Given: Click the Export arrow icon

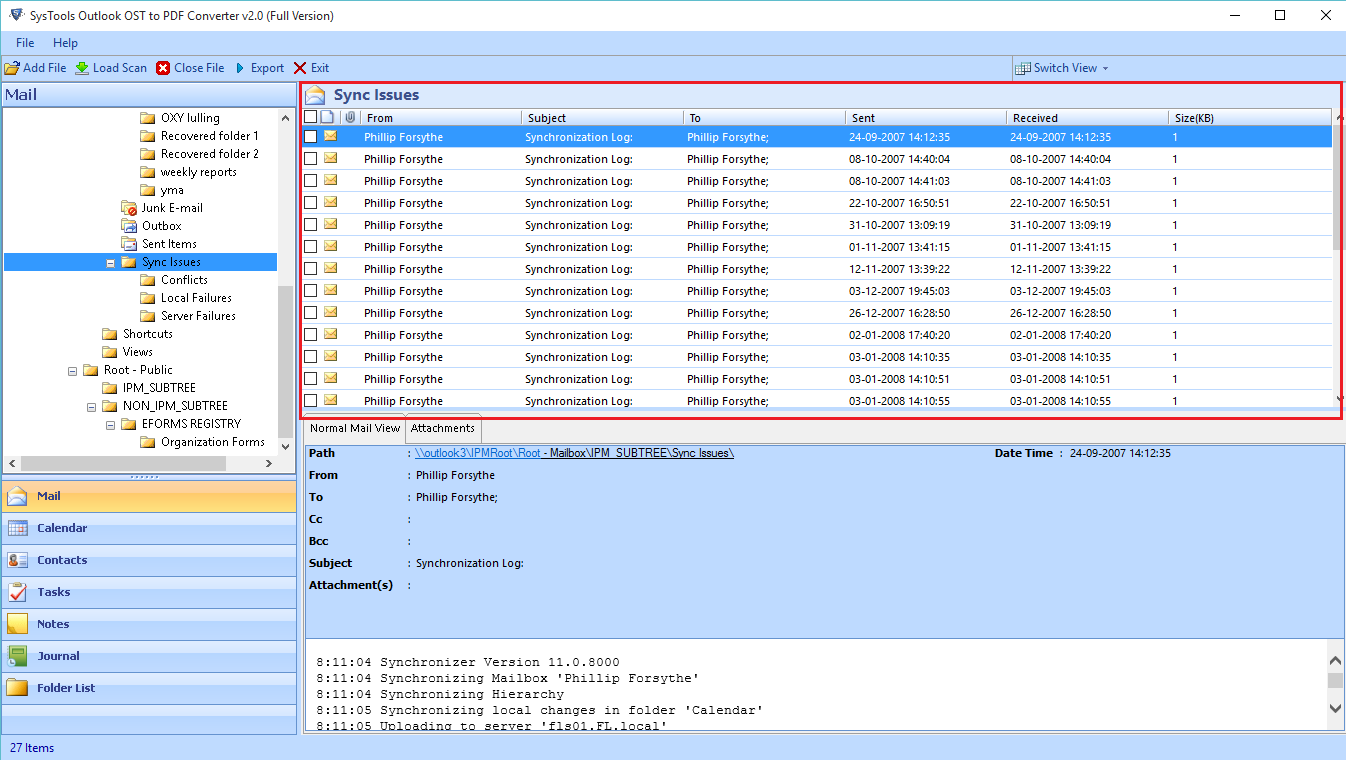Looking at the screenshot, I should pyautogui.click(x=240, y=68).
